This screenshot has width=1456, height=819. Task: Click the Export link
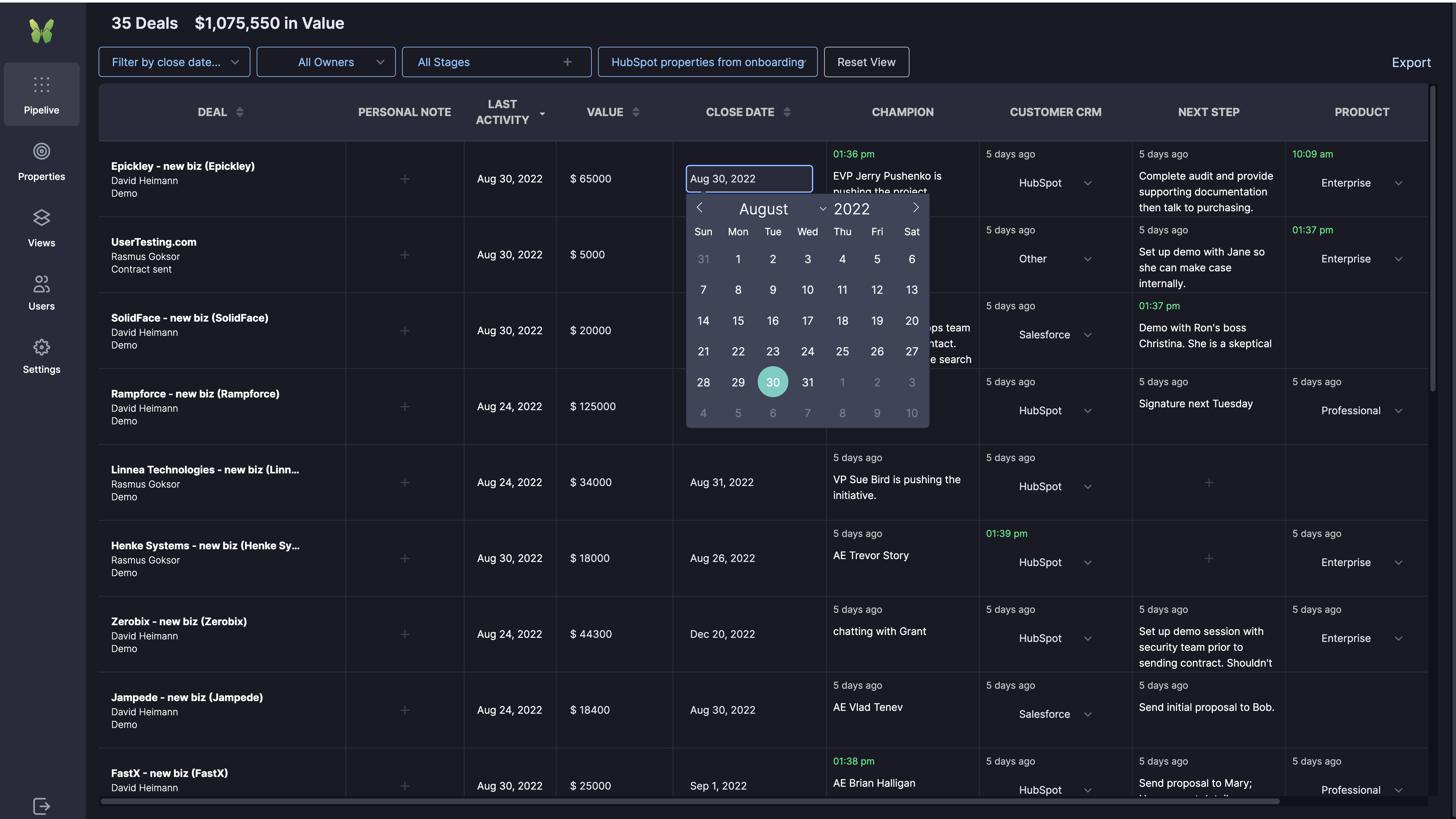click(x=1411, y=63)
